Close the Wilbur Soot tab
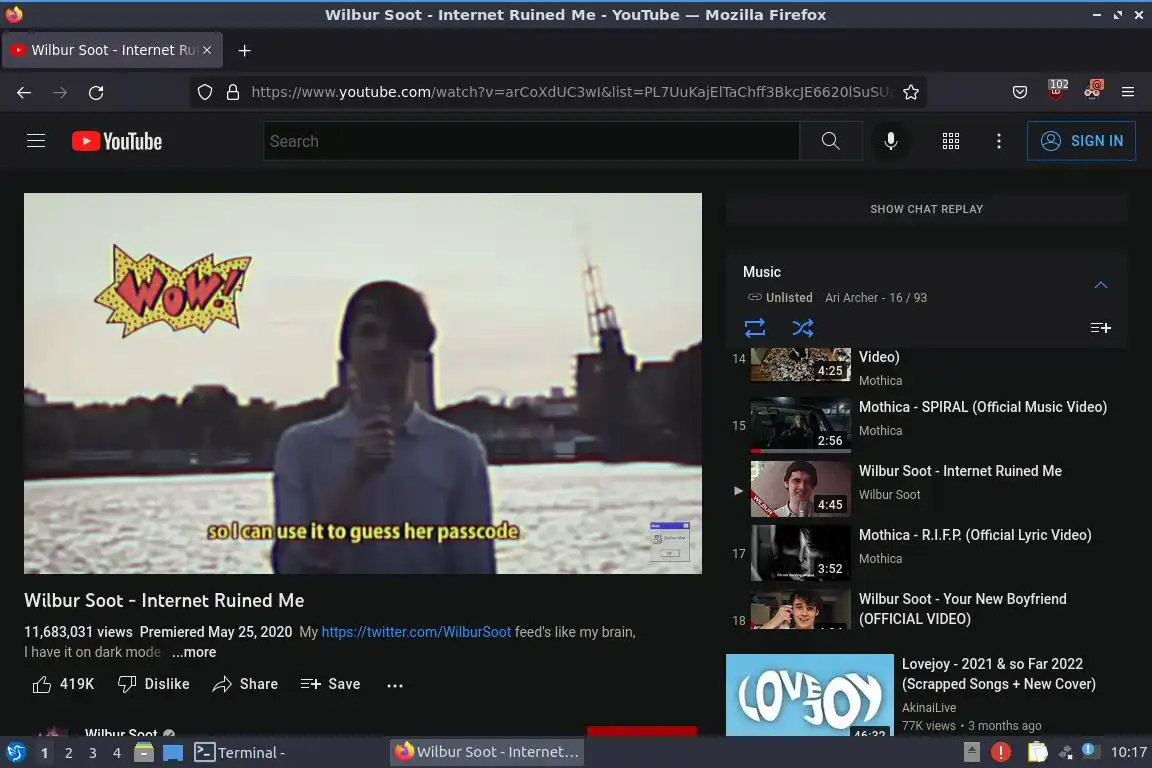Screen dimensions: 1152x768 (207, 50)
